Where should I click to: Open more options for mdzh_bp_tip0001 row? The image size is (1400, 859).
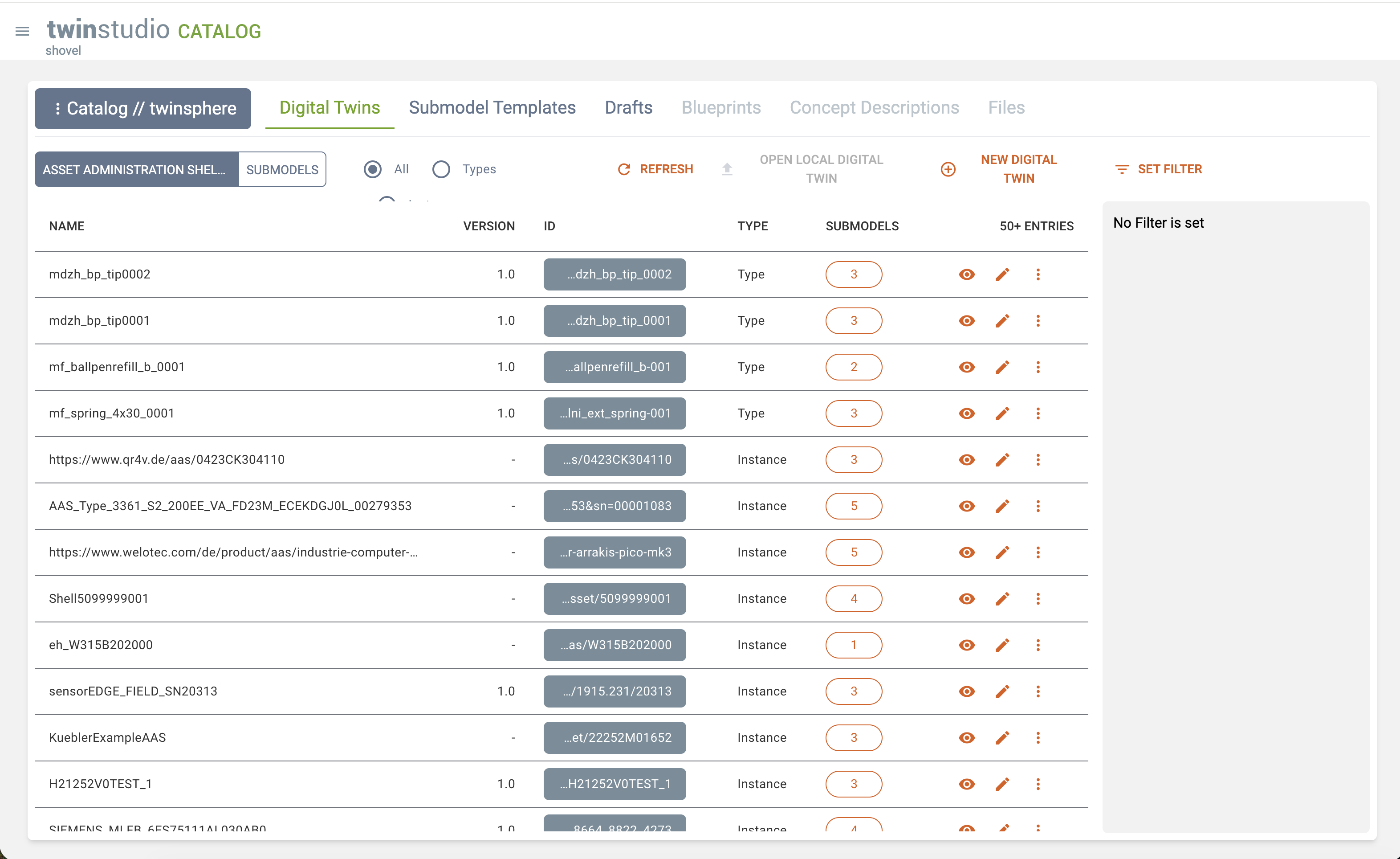(x=1038, y=321)
